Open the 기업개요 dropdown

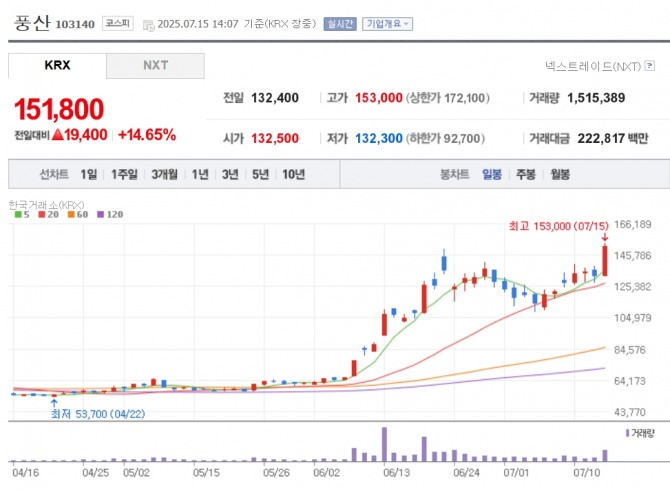point(389,24)
